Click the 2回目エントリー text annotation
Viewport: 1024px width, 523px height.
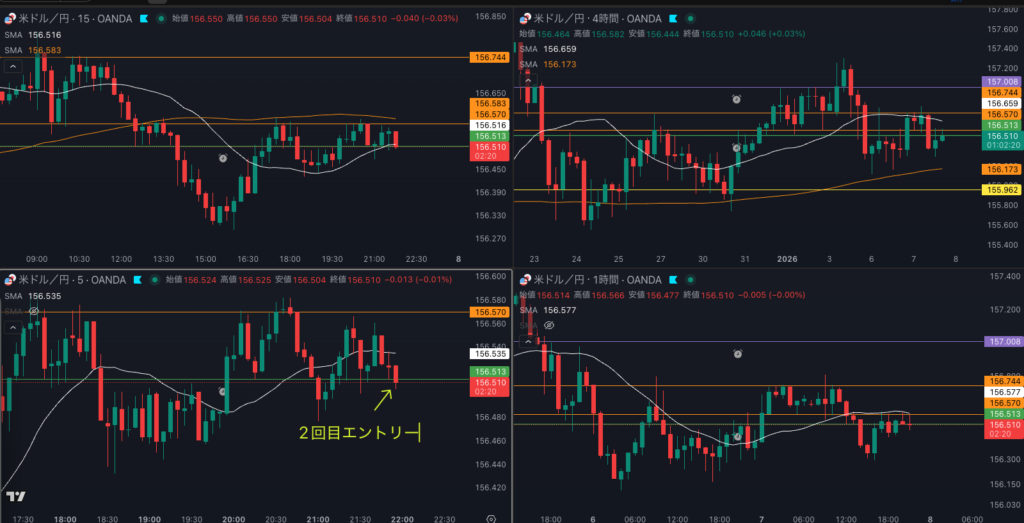tap(357, 433)
